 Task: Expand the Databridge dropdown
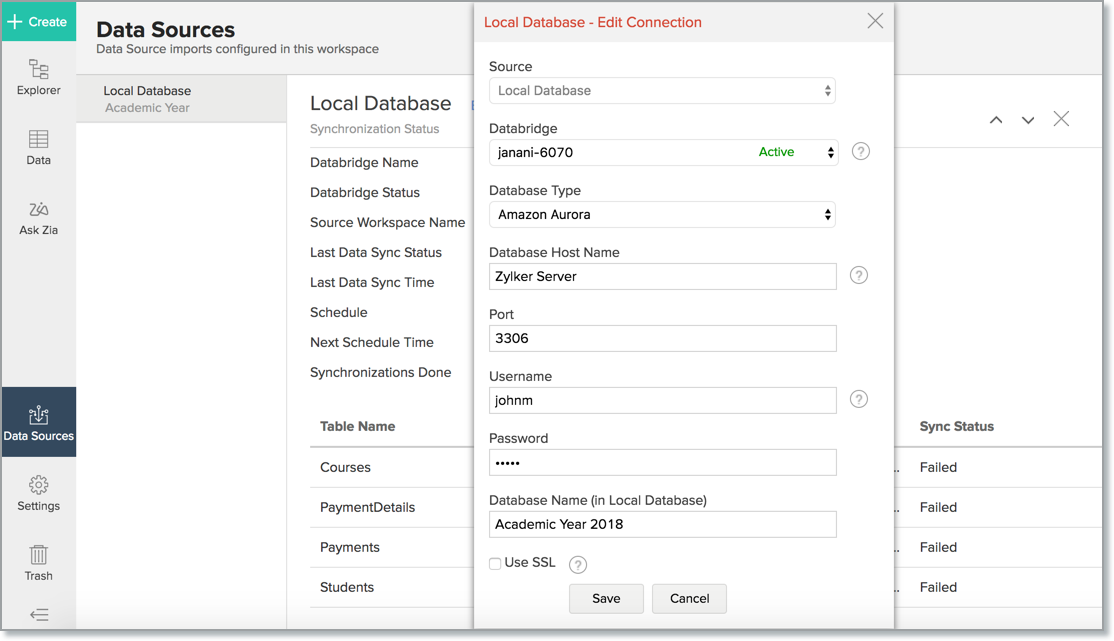[662, 153]
